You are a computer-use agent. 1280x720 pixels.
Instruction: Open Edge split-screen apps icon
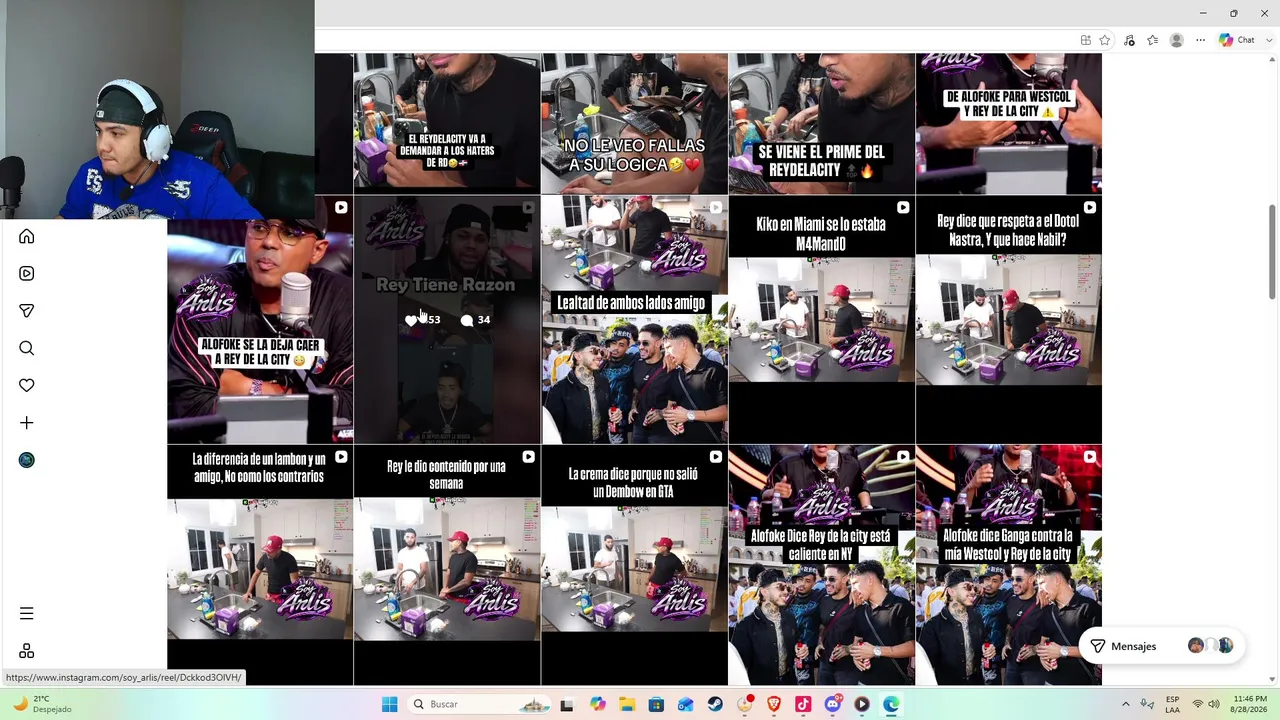(x=1086, y=40)
